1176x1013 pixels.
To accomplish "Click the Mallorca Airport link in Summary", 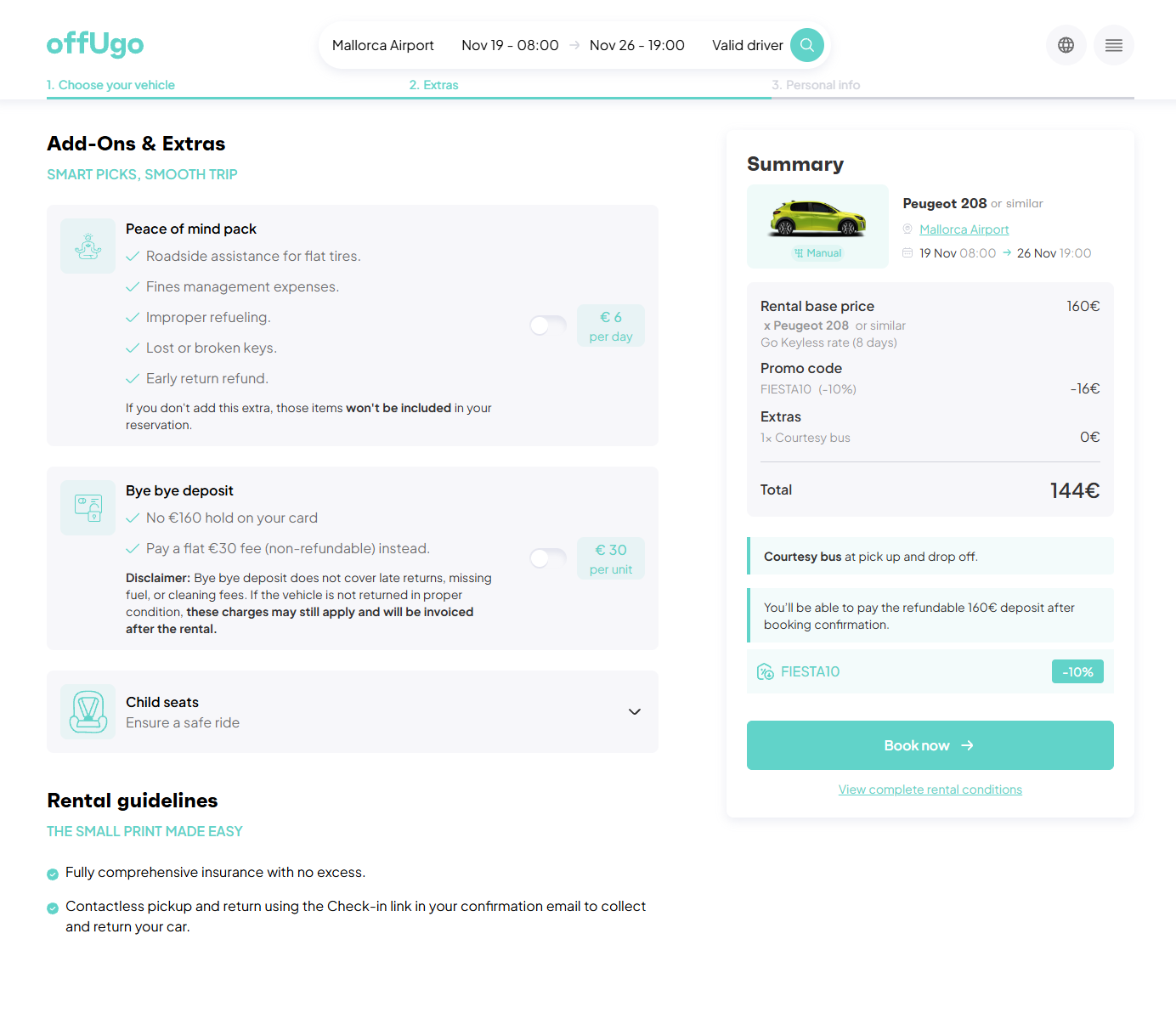I will tap(964, 229).
